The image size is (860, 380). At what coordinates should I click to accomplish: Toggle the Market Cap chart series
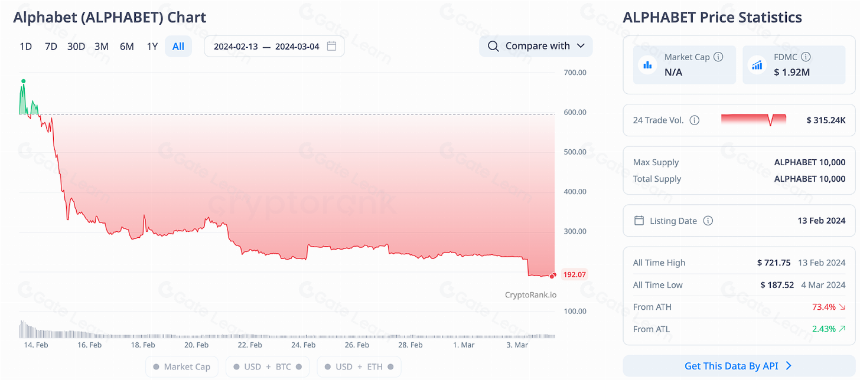click(182, 366)
